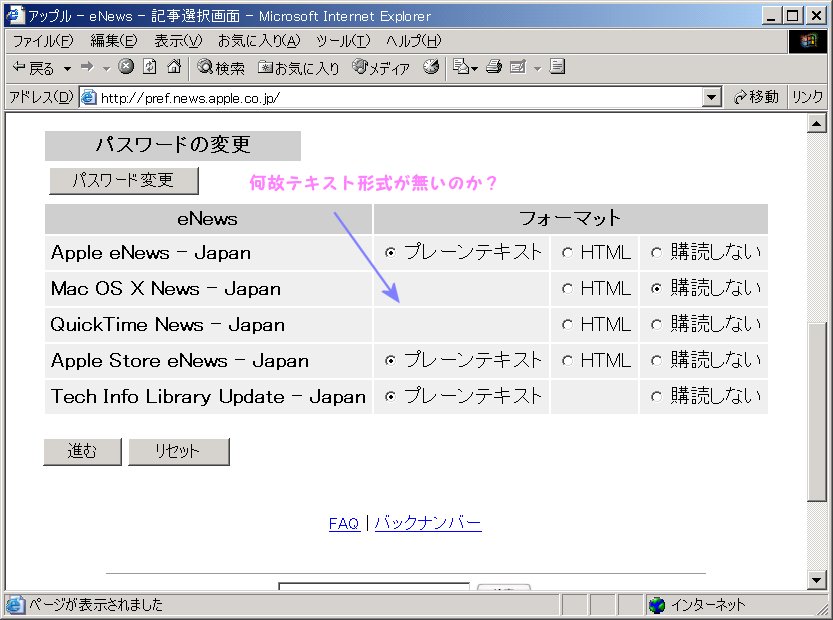Expand the address bar dropdown list
Image resolution: width=833 pixels, height=620 pixels.
[x=711, y=97]
